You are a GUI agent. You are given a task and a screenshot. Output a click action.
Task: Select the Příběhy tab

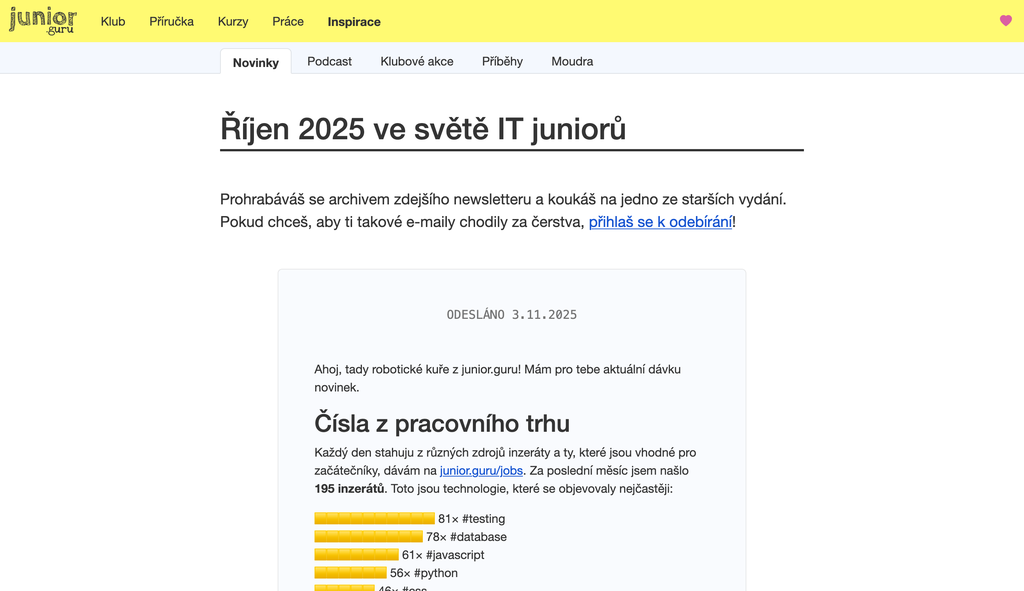click(x=502, y=62)
